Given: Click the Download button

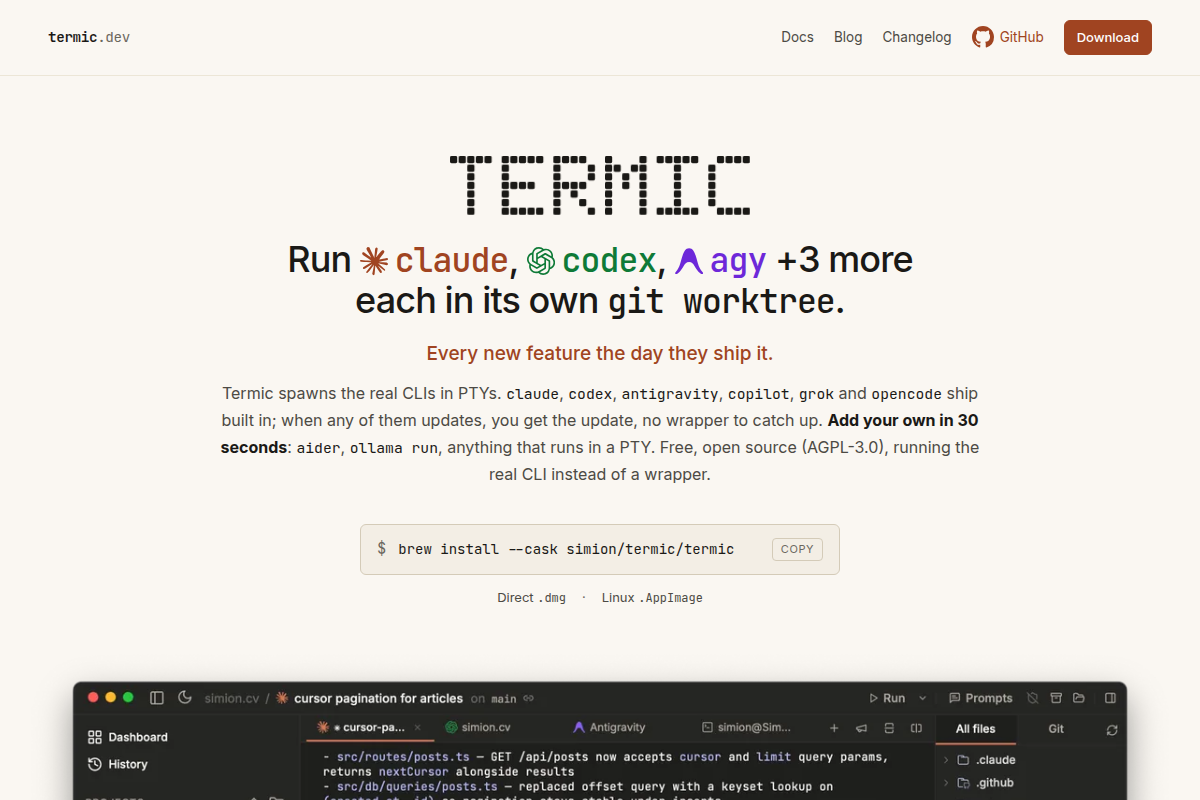Looking at the screenshot, I should pyautogui.click(x=1108, y=37).
